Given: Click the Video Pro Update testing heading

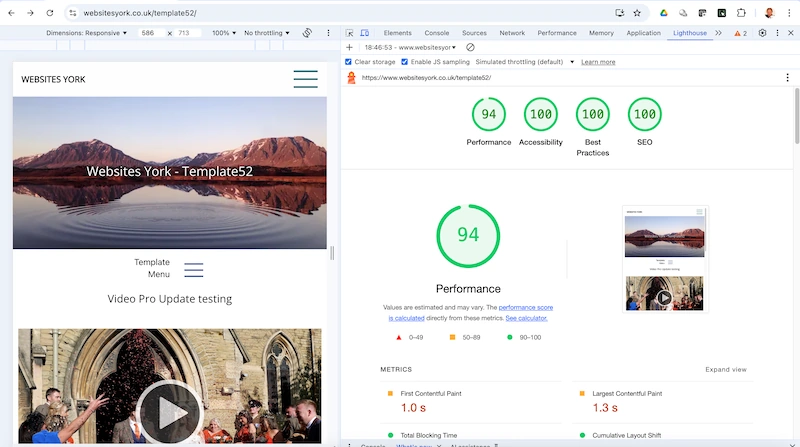Looking at the screenshot, I should coord(169,299).
